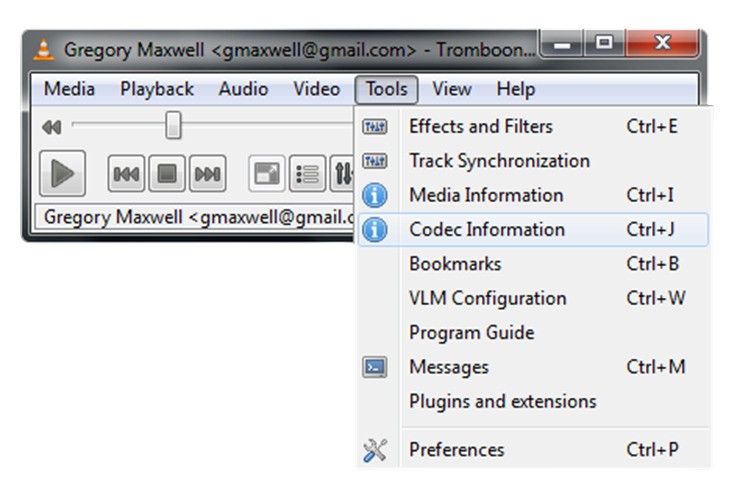Viewport: 748px width, 503px height.
Task: Skip to the next track
Action: tap(207, 174)
